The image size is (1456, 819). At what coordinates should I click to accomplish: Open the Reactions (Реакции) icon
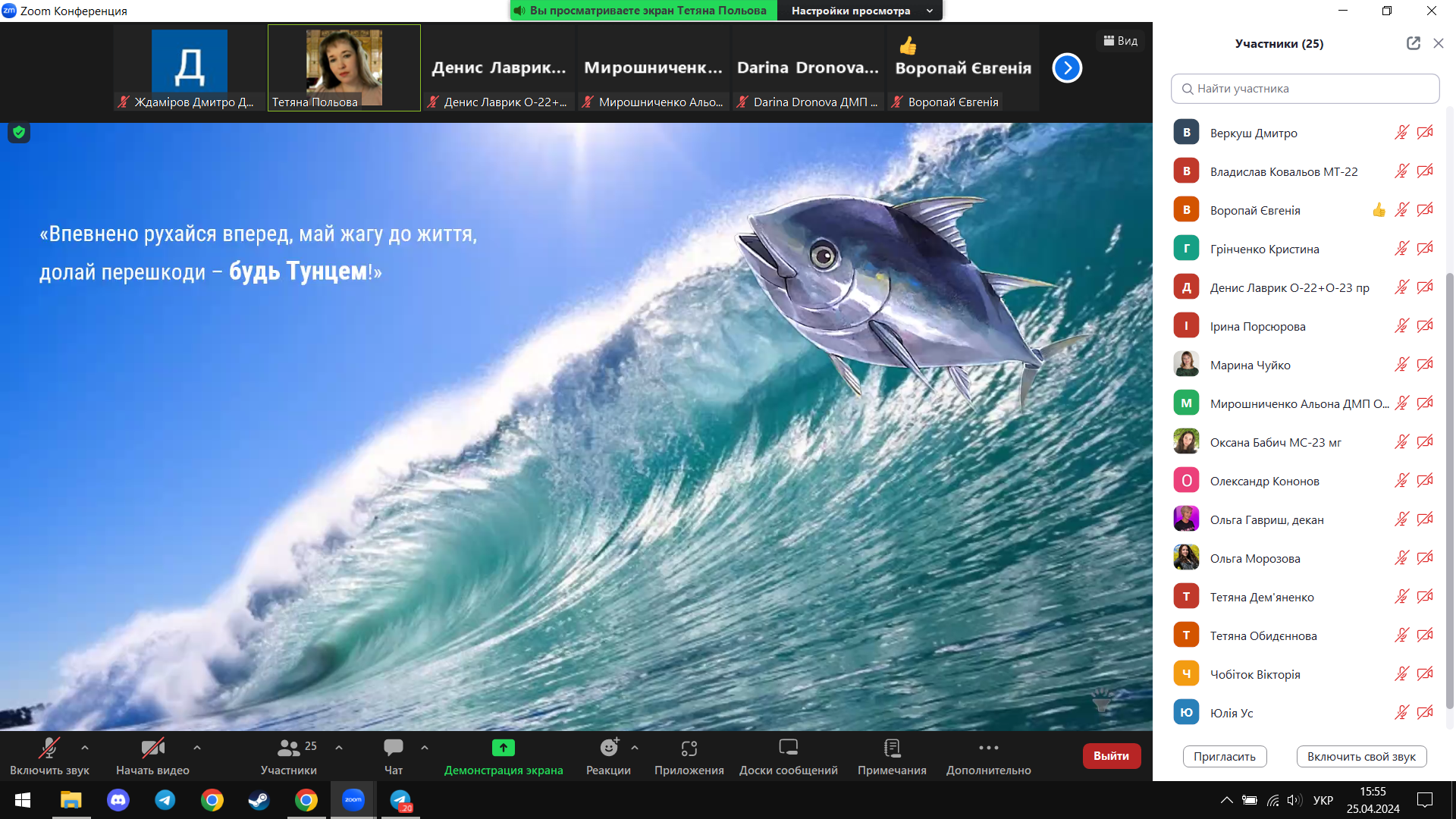608,748
